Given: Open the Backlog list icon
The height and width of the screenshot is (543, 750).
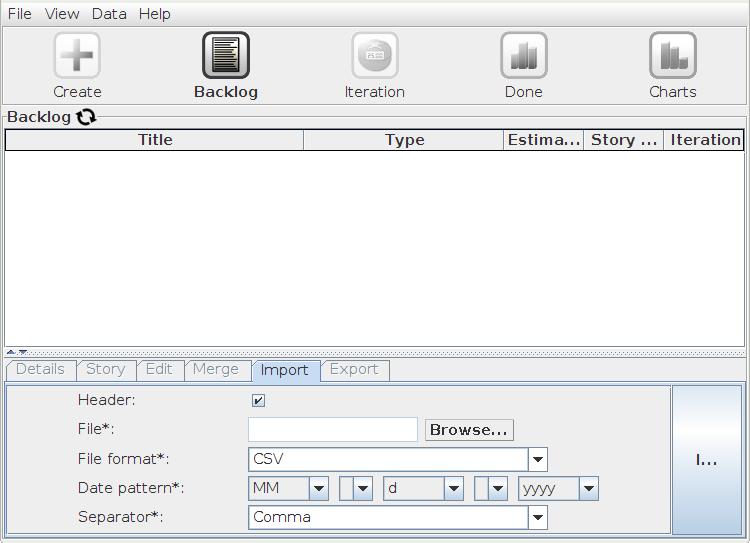Looking at the screenshot, I should pyautogui.click(x=226, y=55).
